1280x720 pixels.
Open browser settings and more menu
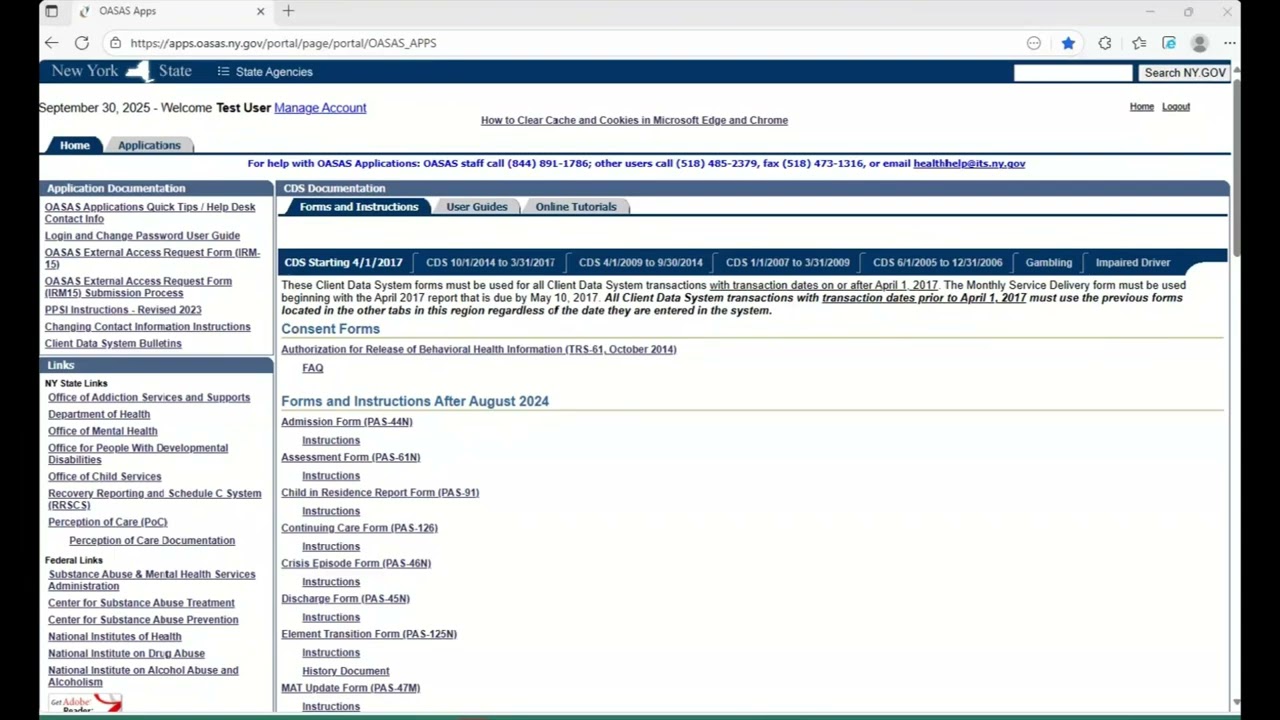tap(1229, 43)
